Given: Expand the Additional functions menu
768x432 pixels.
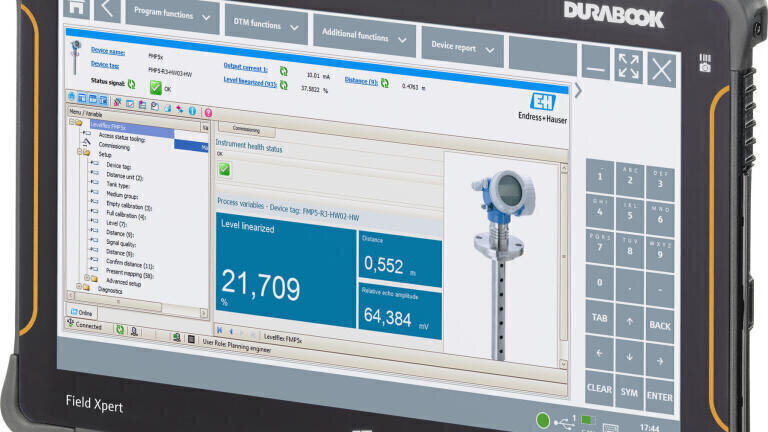Looking at the screenshot, I should point(364,36).
